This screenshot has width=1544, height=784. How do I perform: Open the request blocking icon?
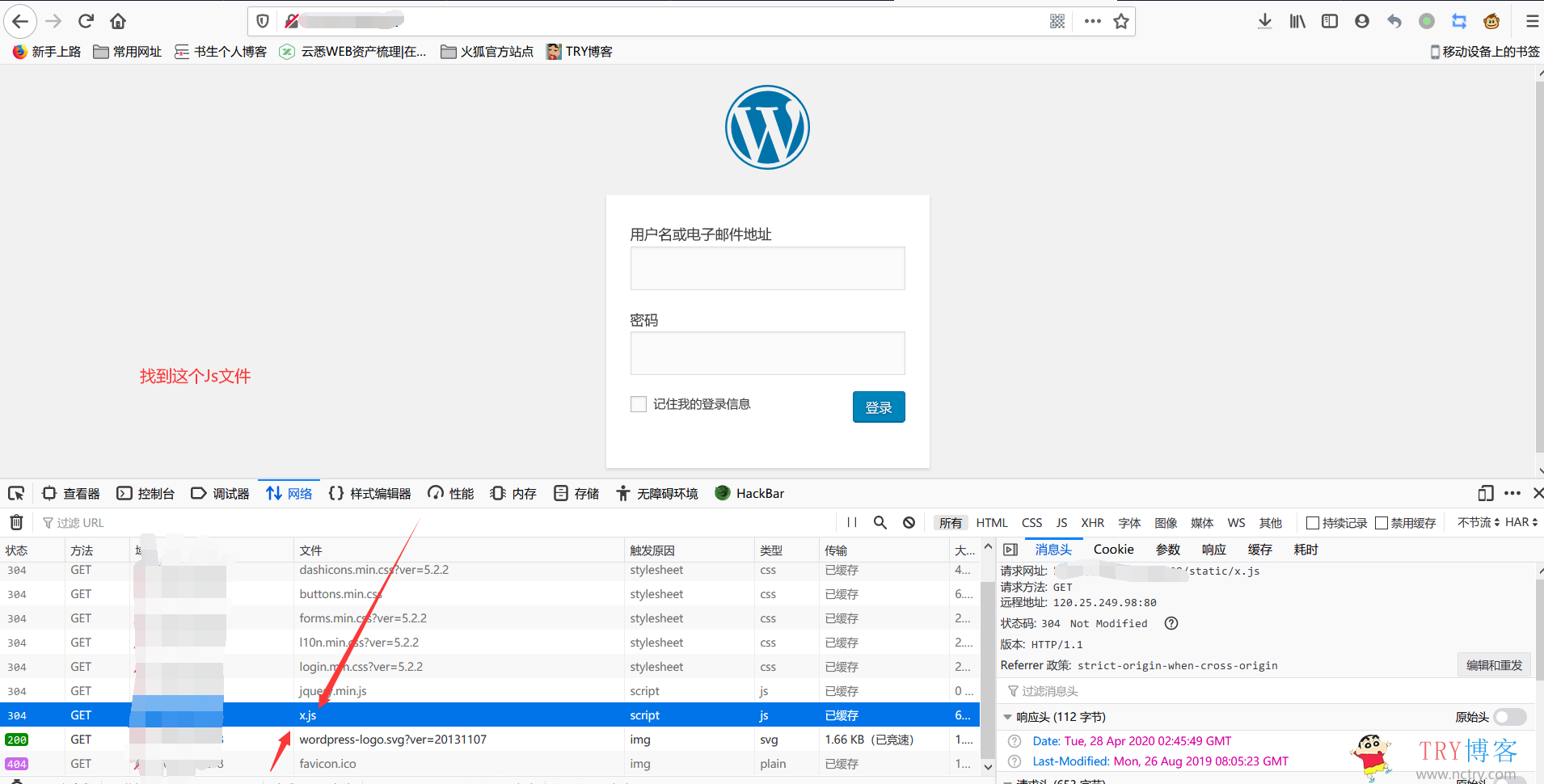pos(909,522)
